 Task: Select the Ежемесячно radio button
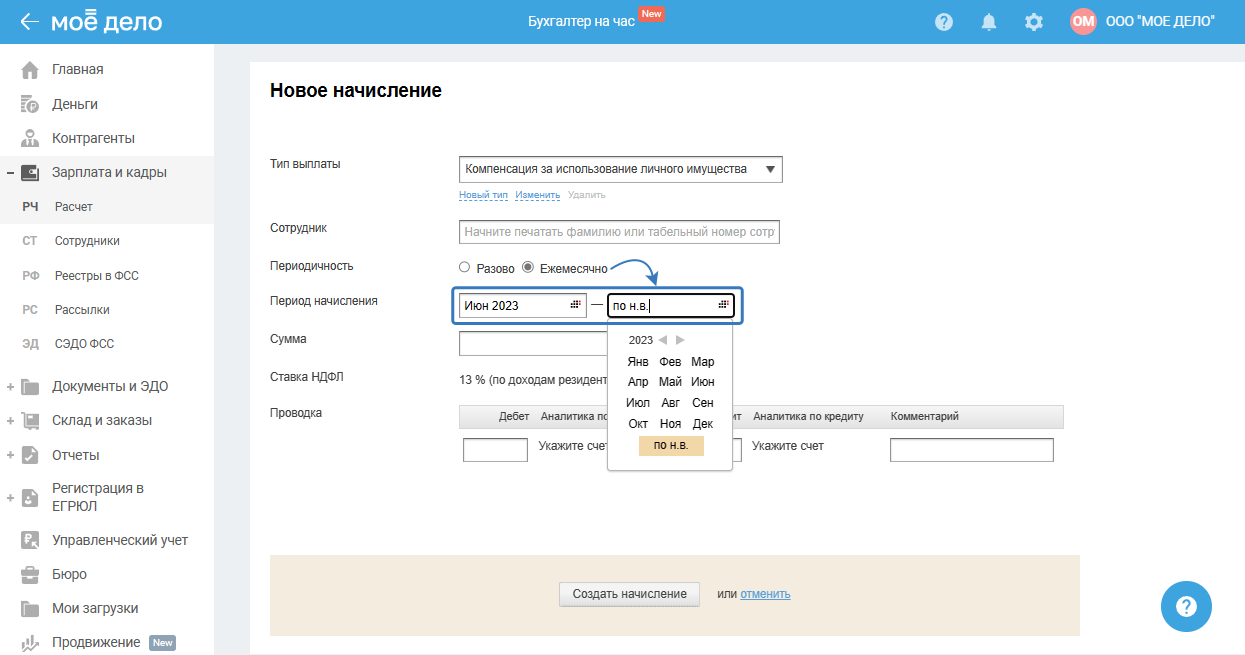(x=528, y=268)
